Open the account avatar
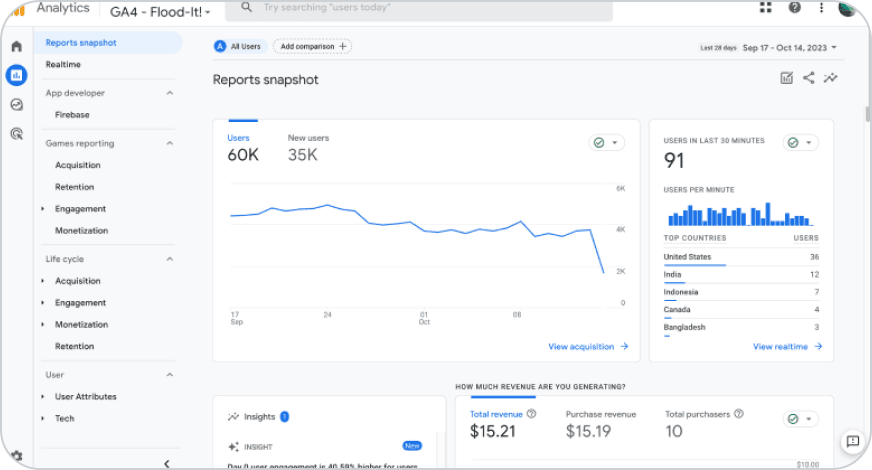Image resolution: width=872 pixels, height=470 pixels. pyautogui.click(x=847, y=8)
